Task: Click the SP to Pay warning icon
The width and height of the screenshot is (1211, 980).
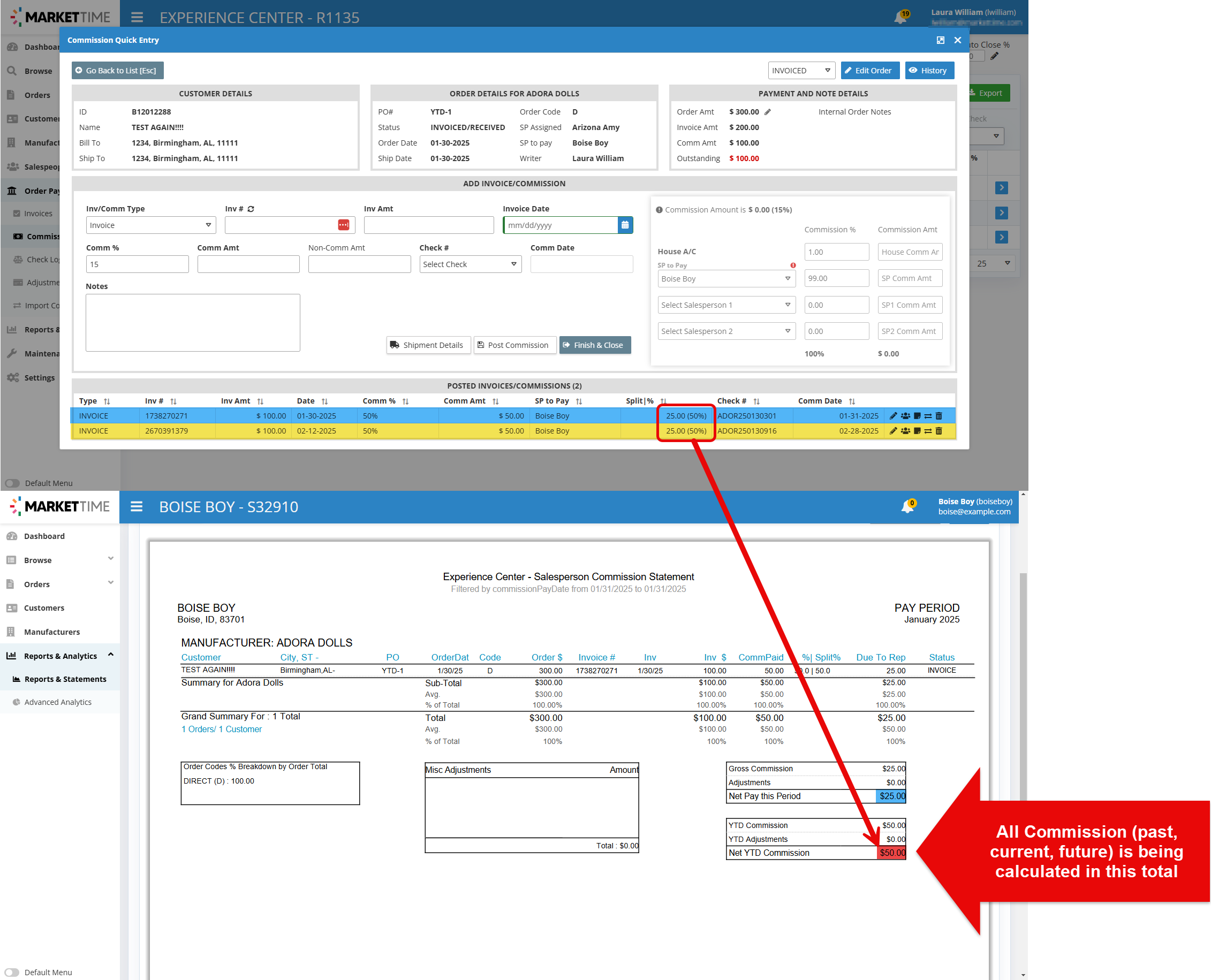Action: pyautogui.click(x=793, y=265)
